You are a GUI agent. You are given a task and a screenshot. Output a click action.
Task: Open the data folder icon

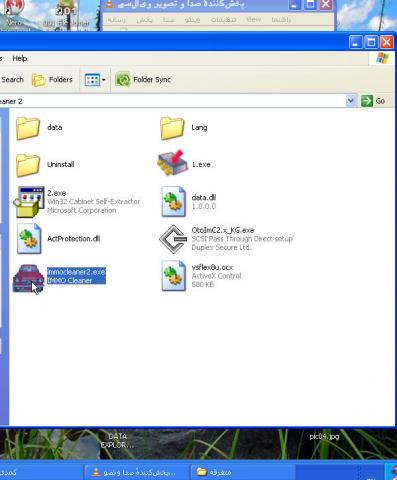[x=28, y=128]
